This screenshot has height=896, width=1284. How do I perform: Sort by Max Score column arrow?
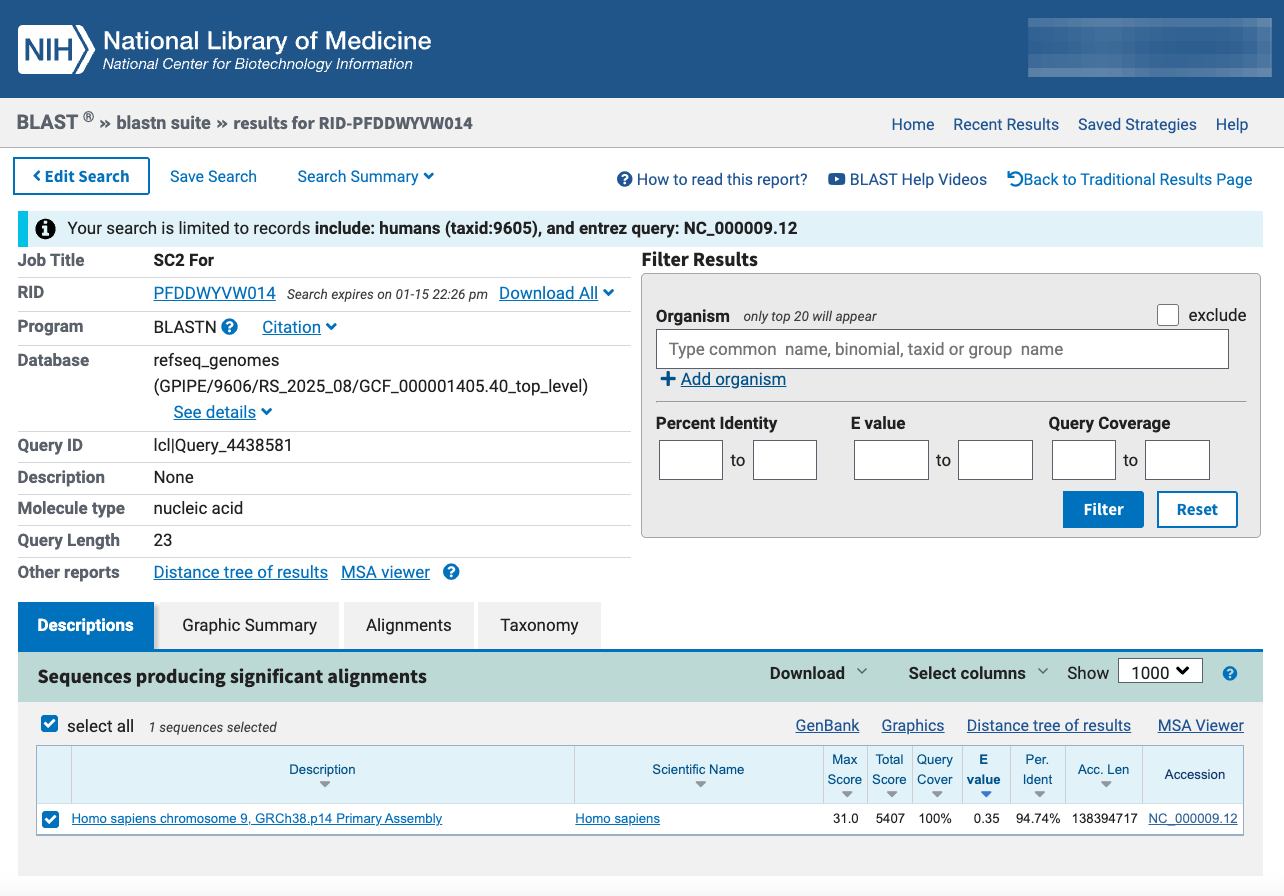click(x=847, y=795)
